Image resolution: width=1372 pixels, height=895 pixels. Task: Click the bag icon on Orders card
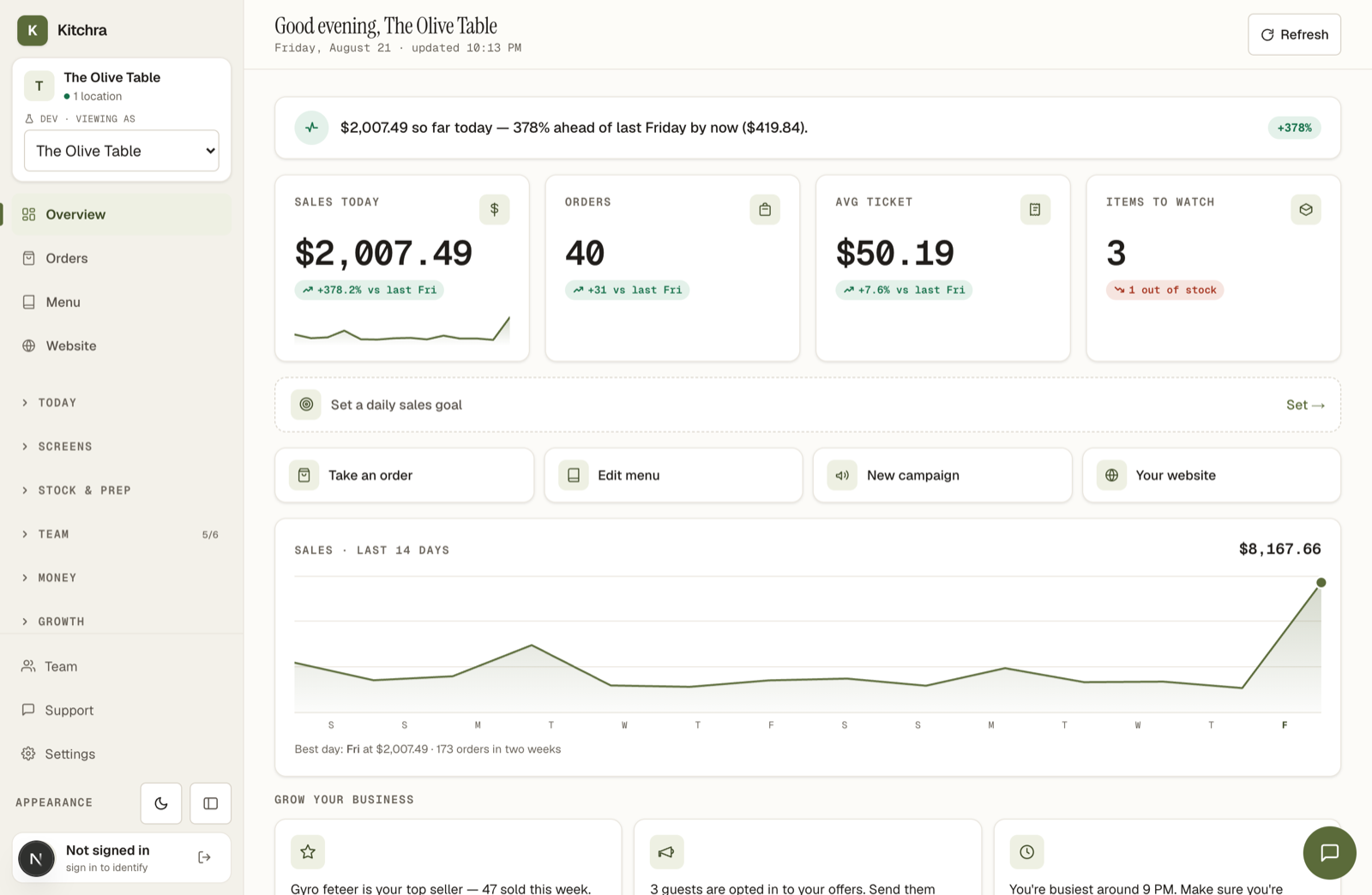pos(765,209)
